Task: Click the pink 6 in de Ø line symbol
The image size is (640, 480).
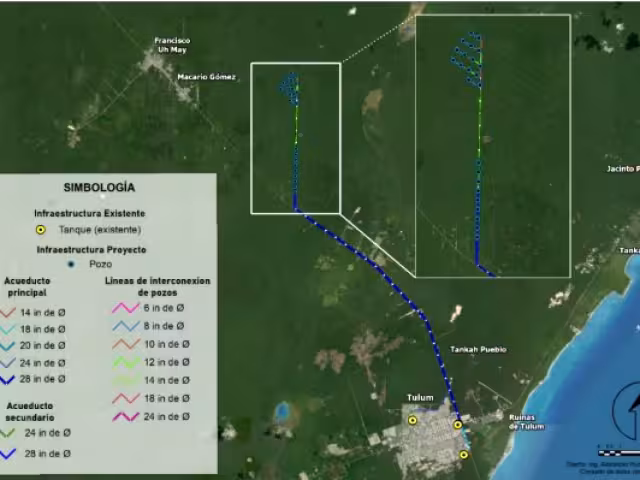Action: pyautogui.click(x=125, y=309)
